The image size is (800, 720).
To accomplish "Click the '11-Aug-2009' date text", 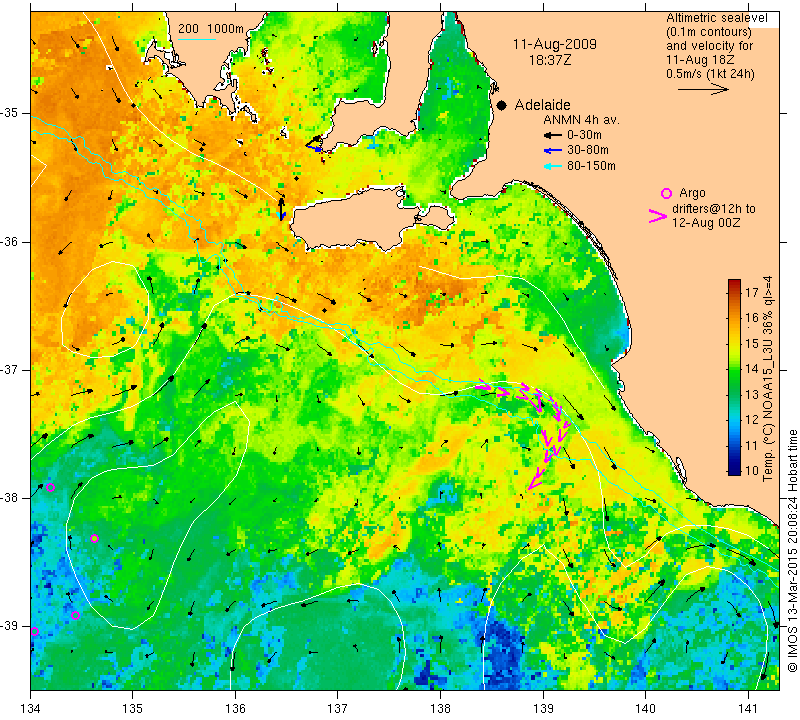I will click(x=555, y=44).
